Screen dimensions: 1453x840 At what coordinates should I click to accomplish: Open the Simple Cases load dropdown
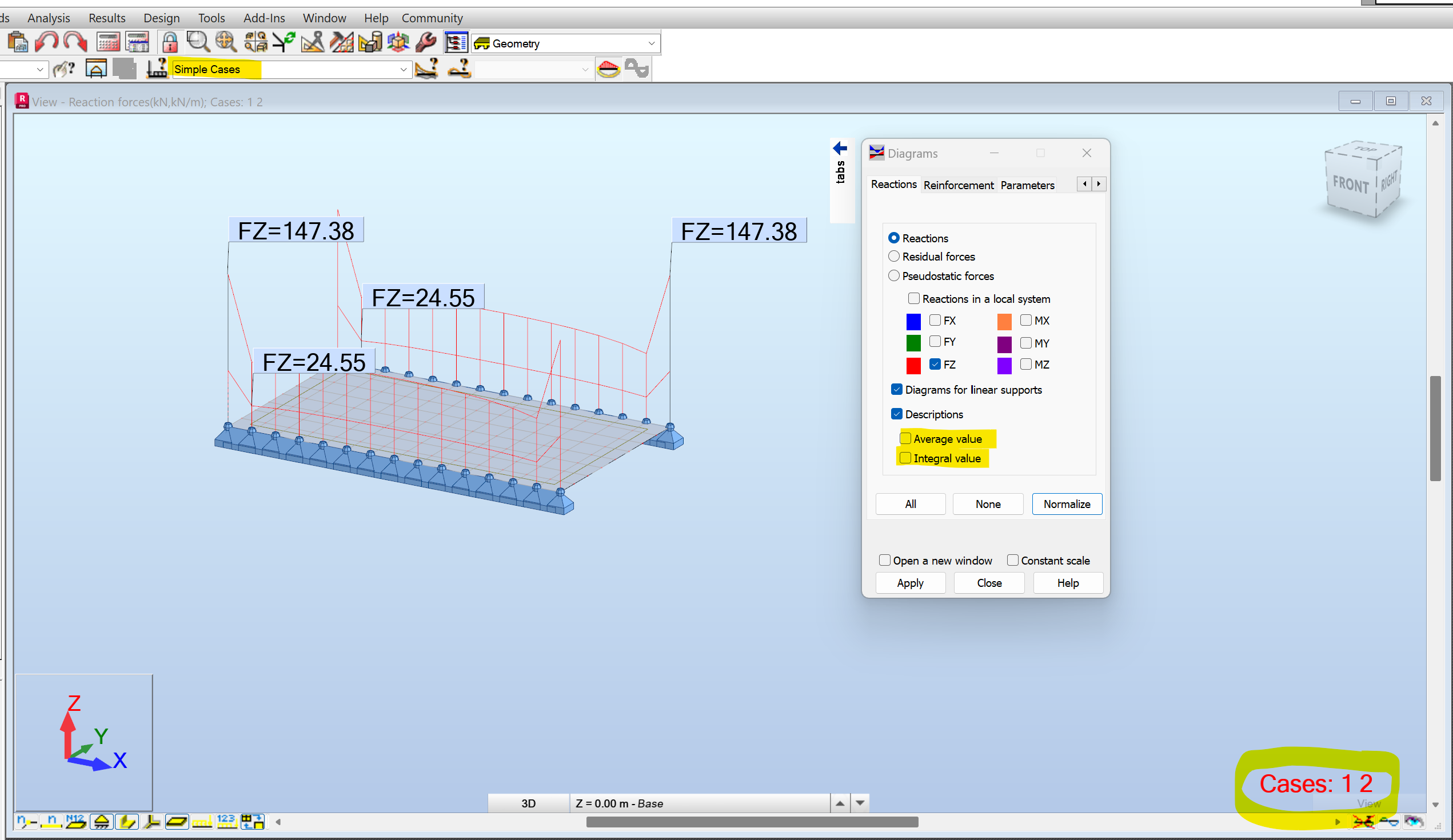click(x=403, y=70)
